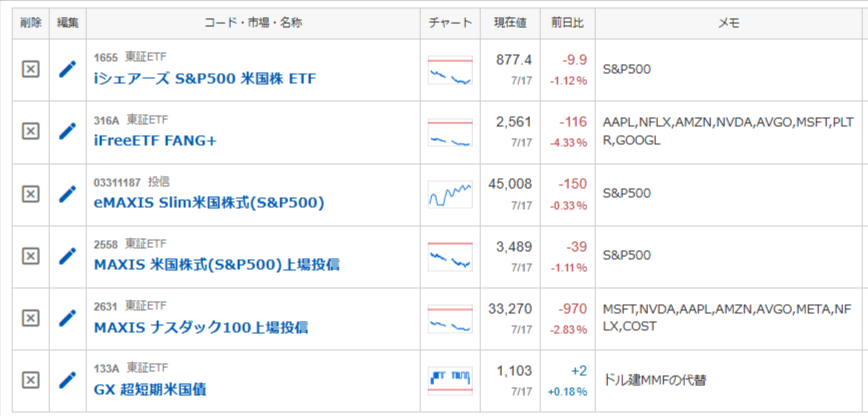Delete the iFreeETF FANG+ row
Screen dimensions: 868x416
click(x=30, y=131)
